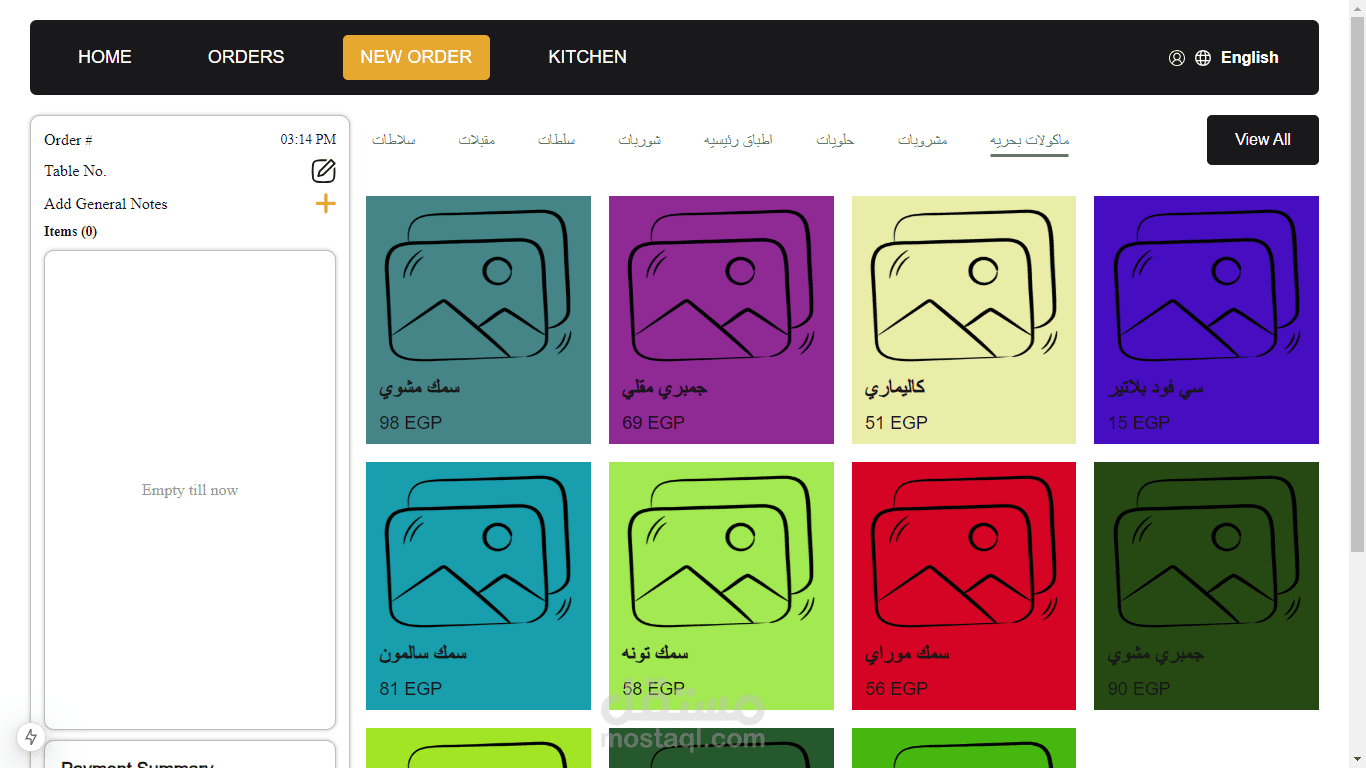This screenshot has width=1366, height=768.
Task: Click the lightning bolt floating icon
Action: [31, 737]
